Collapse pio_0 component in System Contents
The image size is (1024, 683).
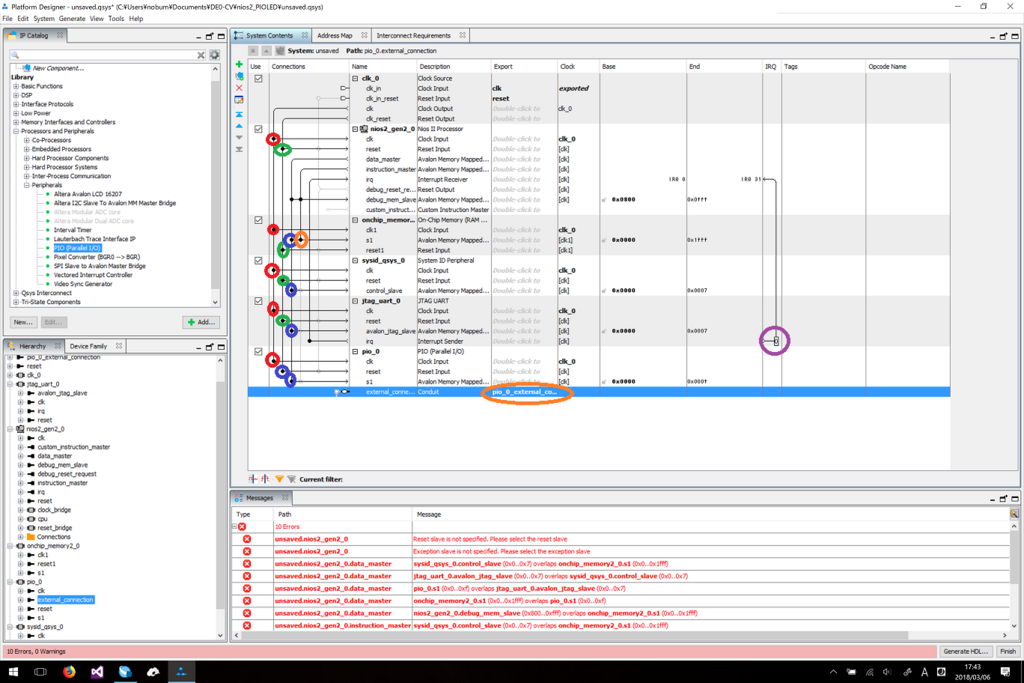(x=355, y=351)
